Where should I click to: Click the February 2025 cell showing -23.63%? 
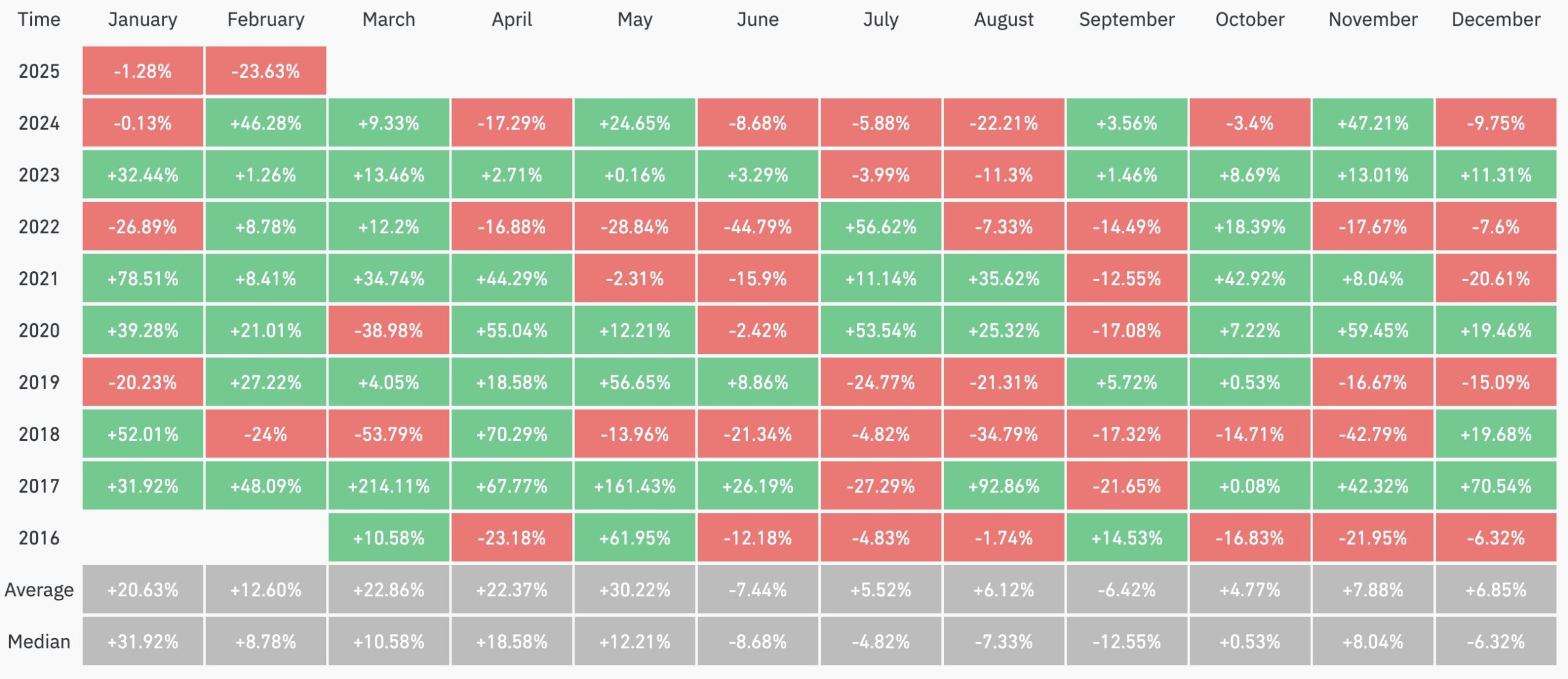pyautogui.click(x=266, y=71)
